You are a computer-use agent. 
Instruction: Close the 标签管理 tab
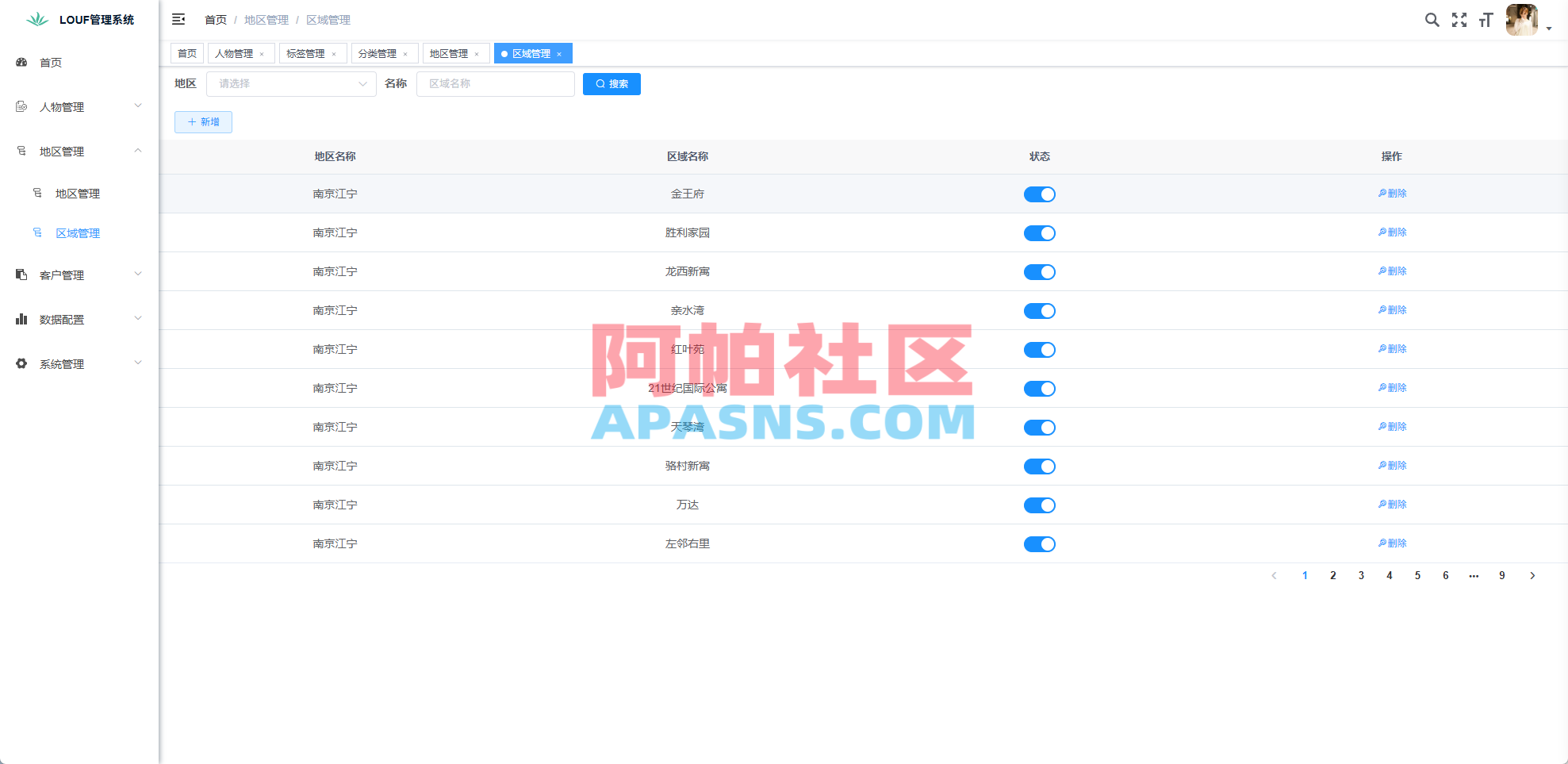334,54
